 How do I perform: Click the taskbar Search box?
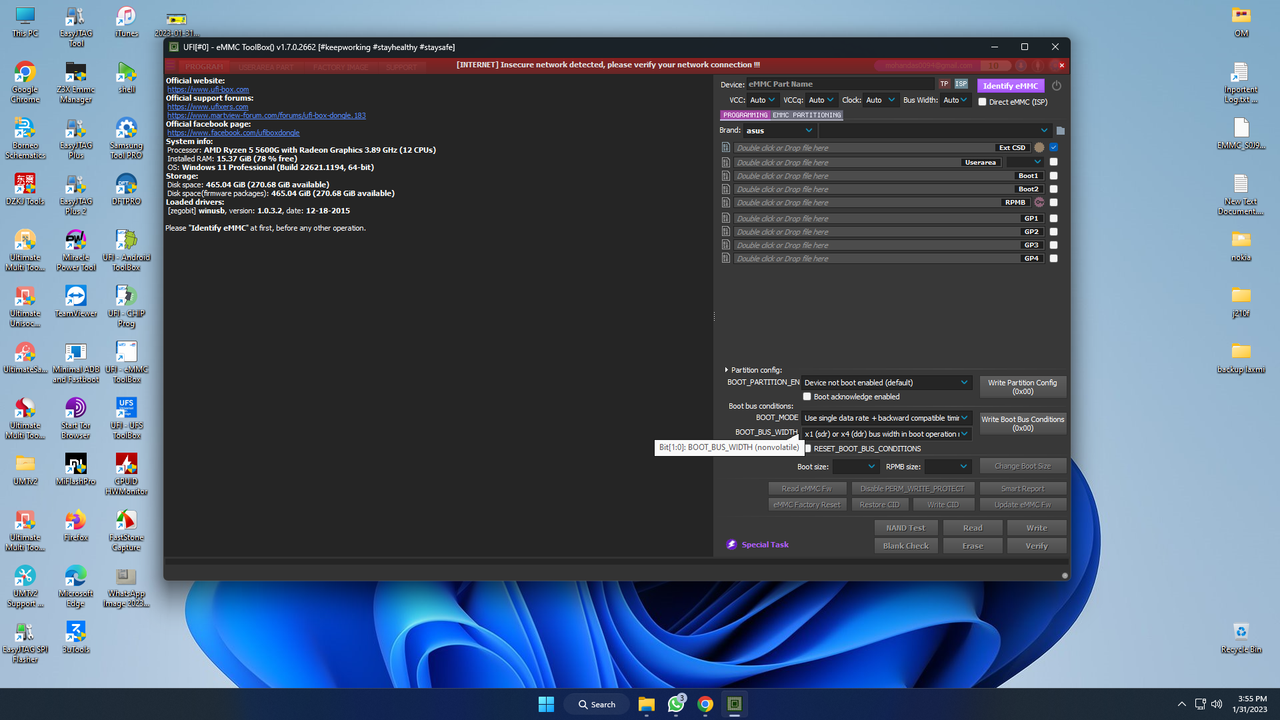(595, 704)
